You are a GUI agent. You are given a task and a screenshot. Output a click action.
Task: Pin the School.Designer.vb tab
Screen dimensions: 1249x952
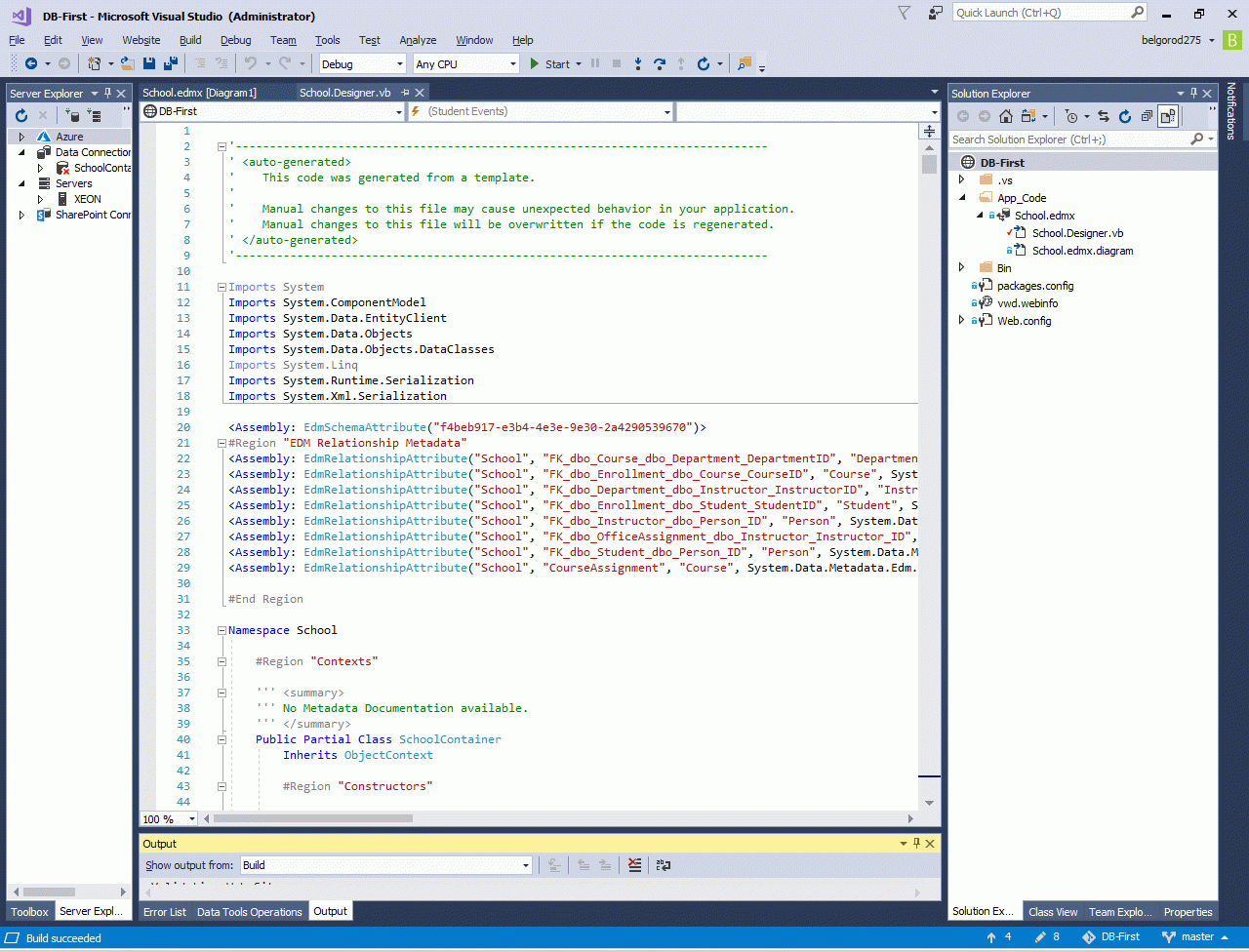coord(405,93)
